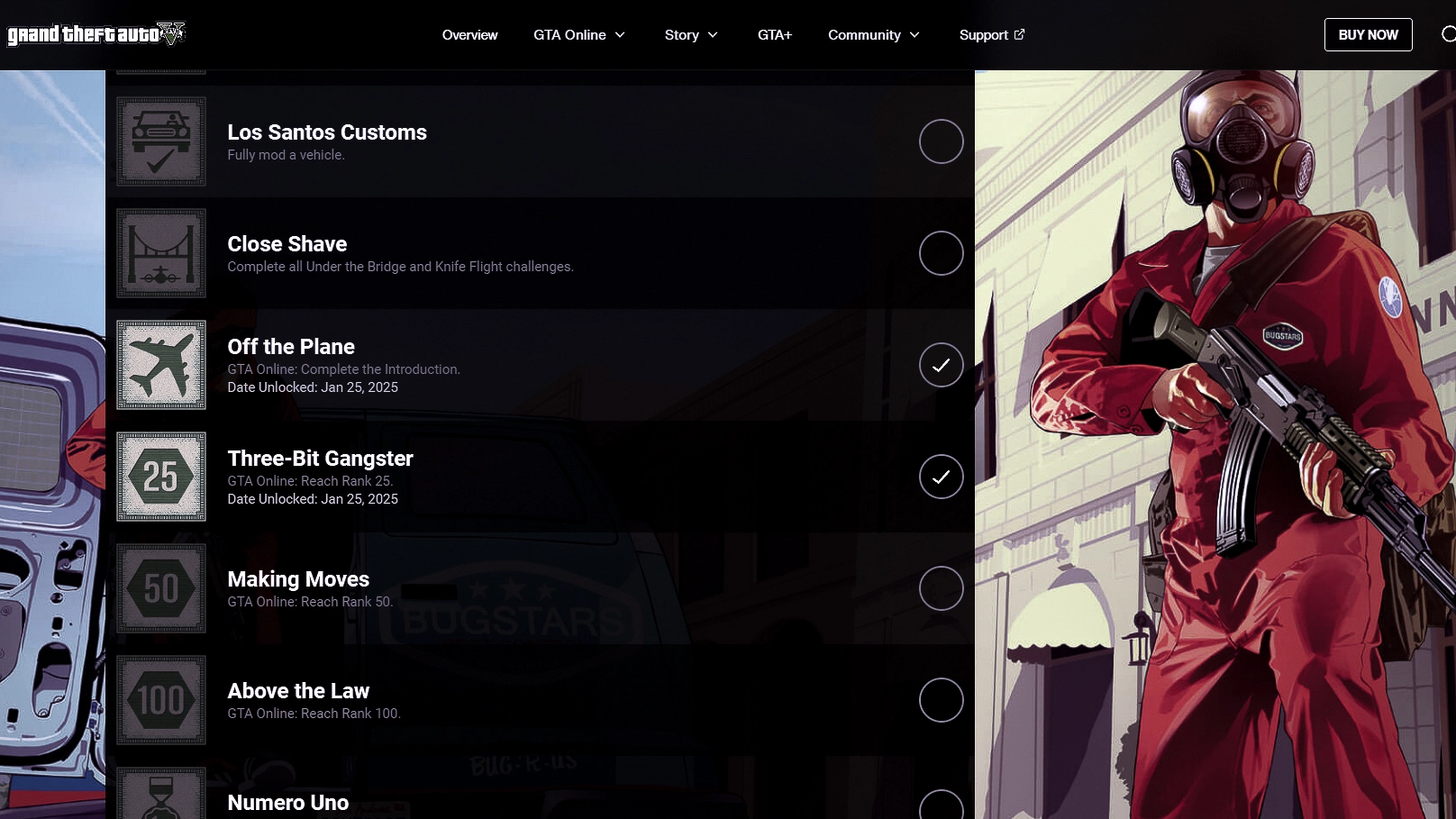Click the Under the Bridge challenges description

[x=400, y=267]
